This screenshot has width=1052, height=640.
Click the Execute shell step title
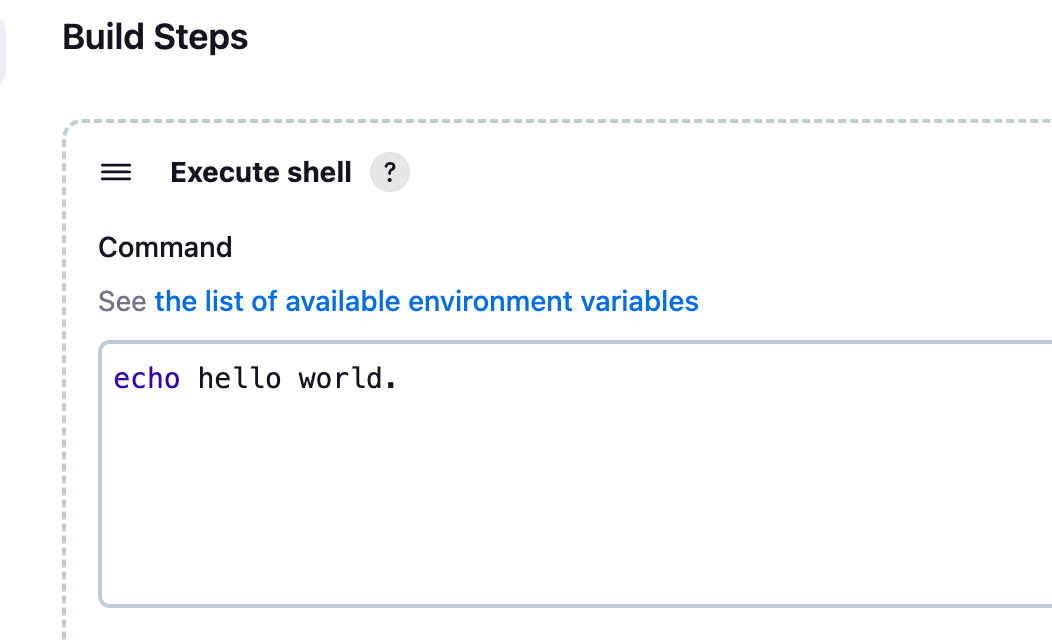click(261, 173)
